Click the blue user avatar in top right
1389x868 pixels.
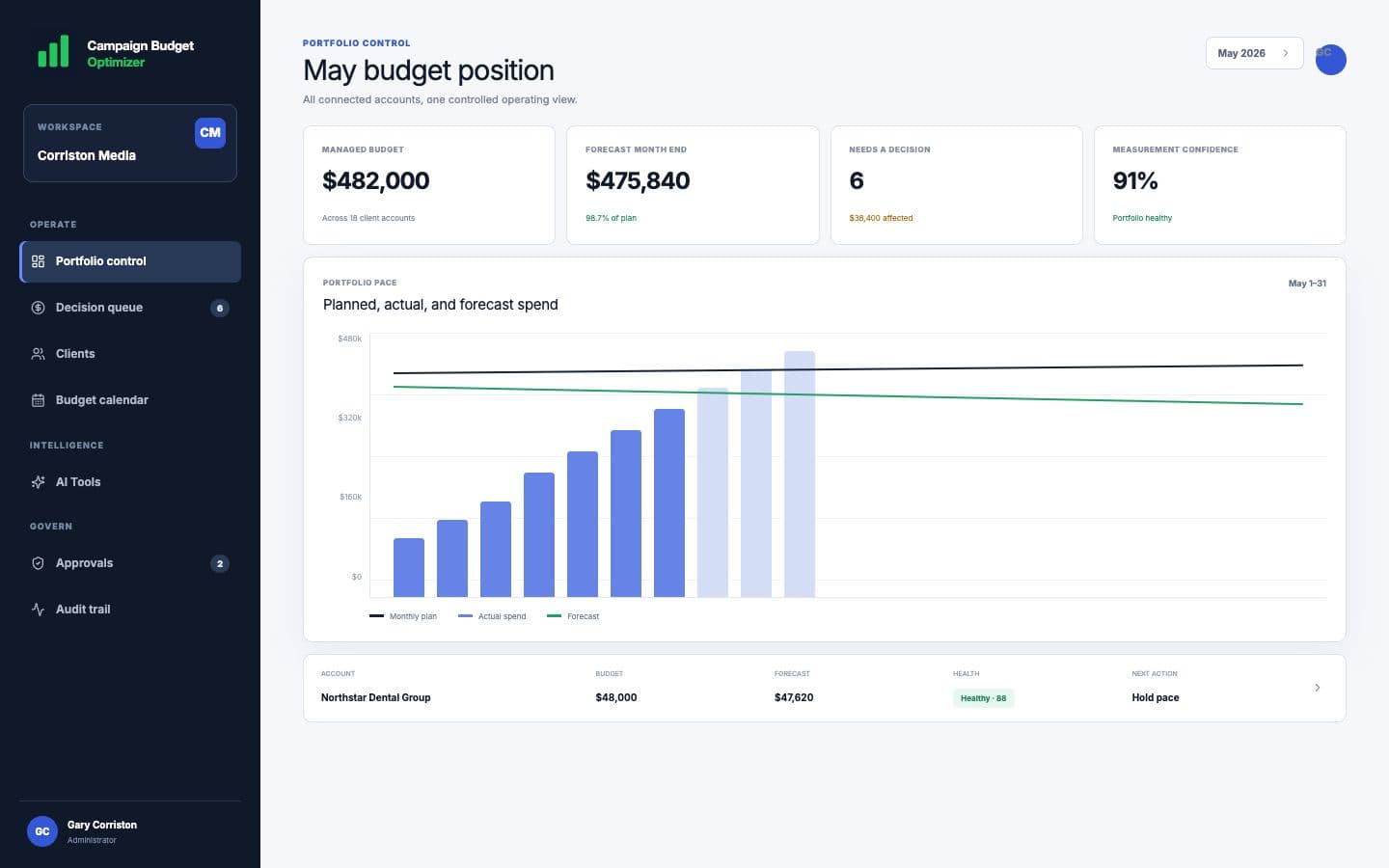tap(1331, 60)
